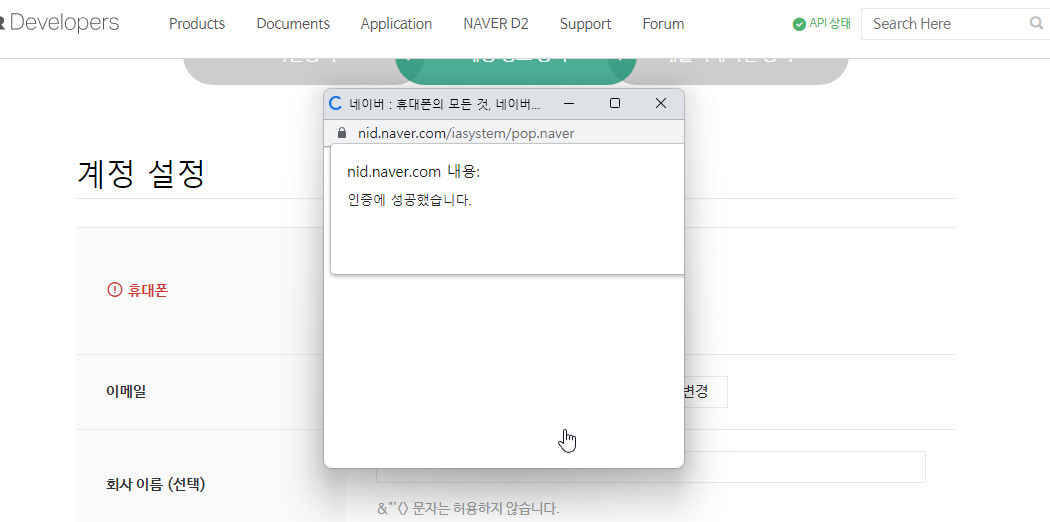Click the search magnifier icon
This screenshot has width=1050, height=522.
pos(1037,24)
